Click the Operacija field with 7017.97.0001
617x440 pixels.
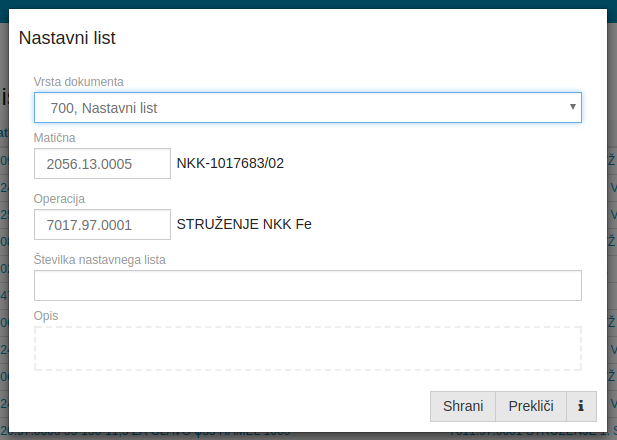[102, 225]
